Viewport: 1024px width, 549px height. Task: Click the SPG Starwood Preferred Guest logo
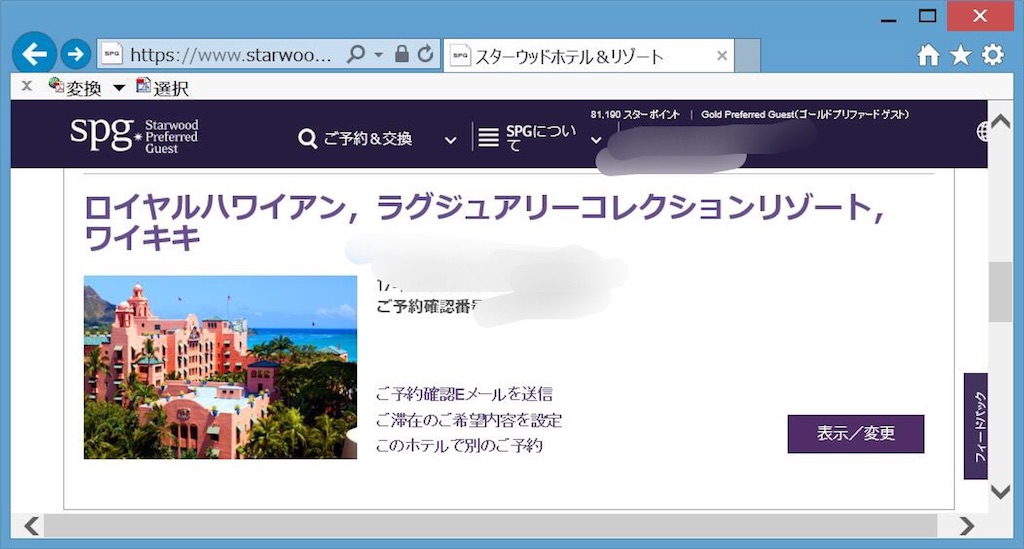point(134,134)
